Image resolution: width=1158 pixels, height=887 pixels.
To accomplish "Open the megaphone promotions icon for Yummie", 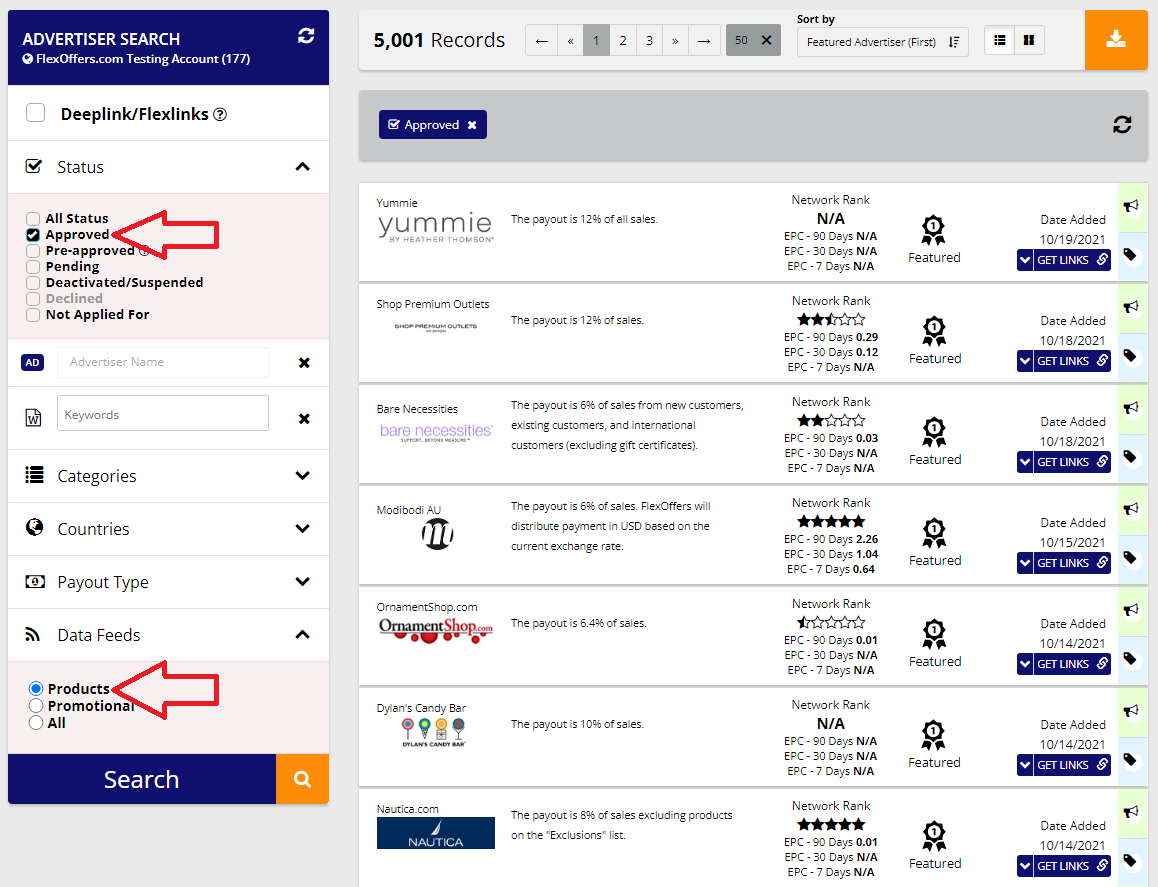I will coord(1131,206).
